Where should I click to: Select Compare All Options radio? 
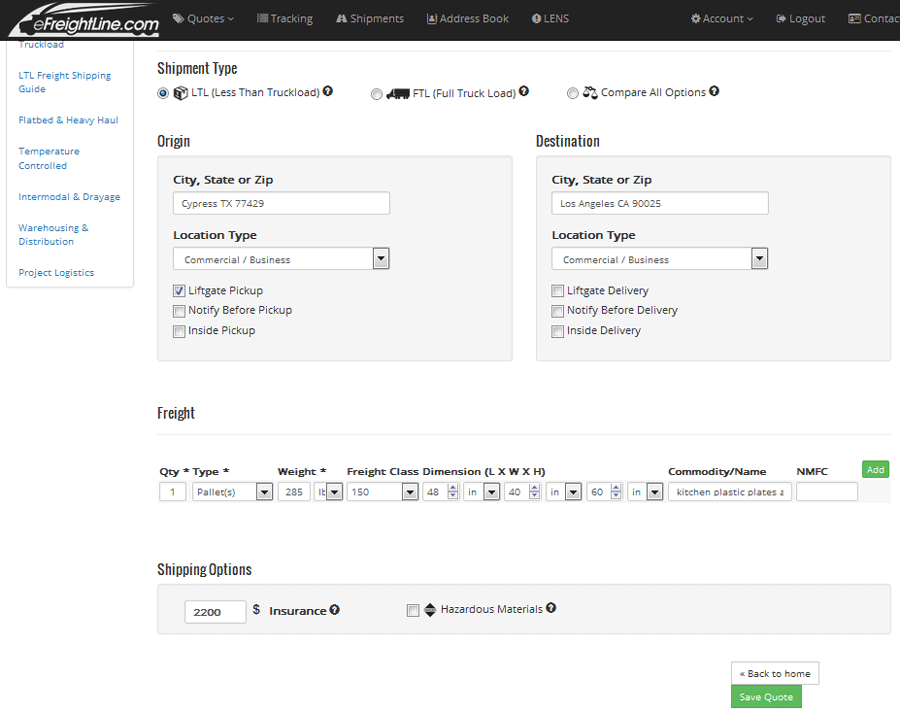coord(572,93)
